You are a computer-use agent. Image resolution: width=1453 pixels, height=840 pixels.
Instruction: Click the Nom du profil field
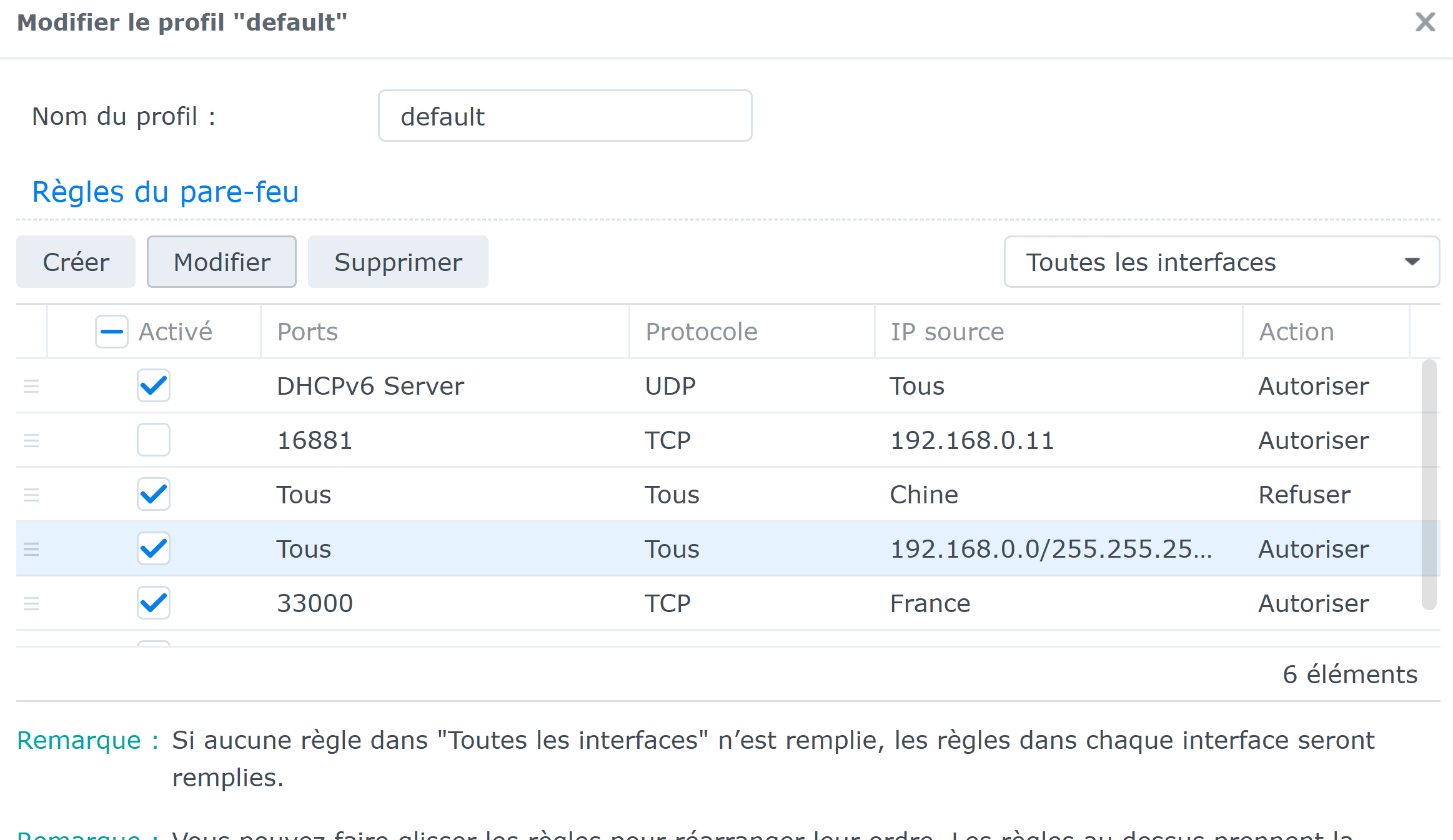[565, 116]
